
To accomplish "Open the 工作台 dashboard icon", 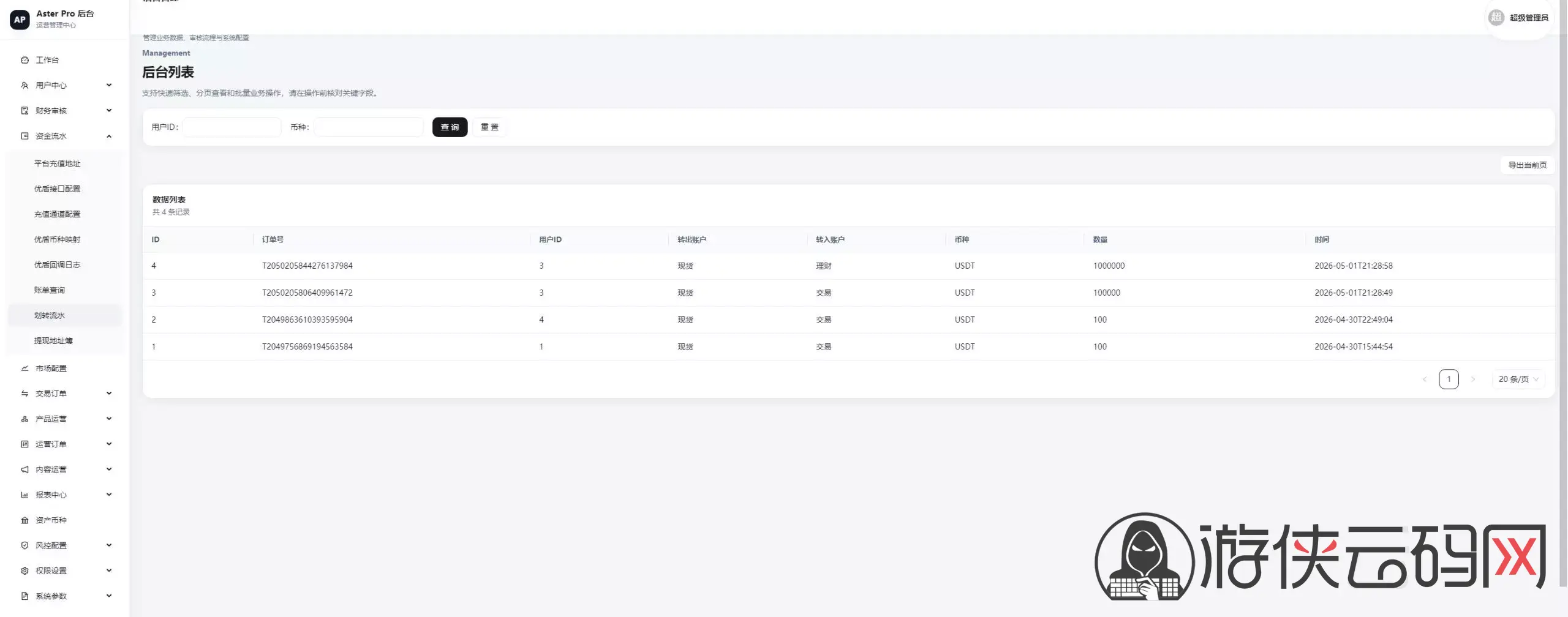I will [x=24, y=60].
